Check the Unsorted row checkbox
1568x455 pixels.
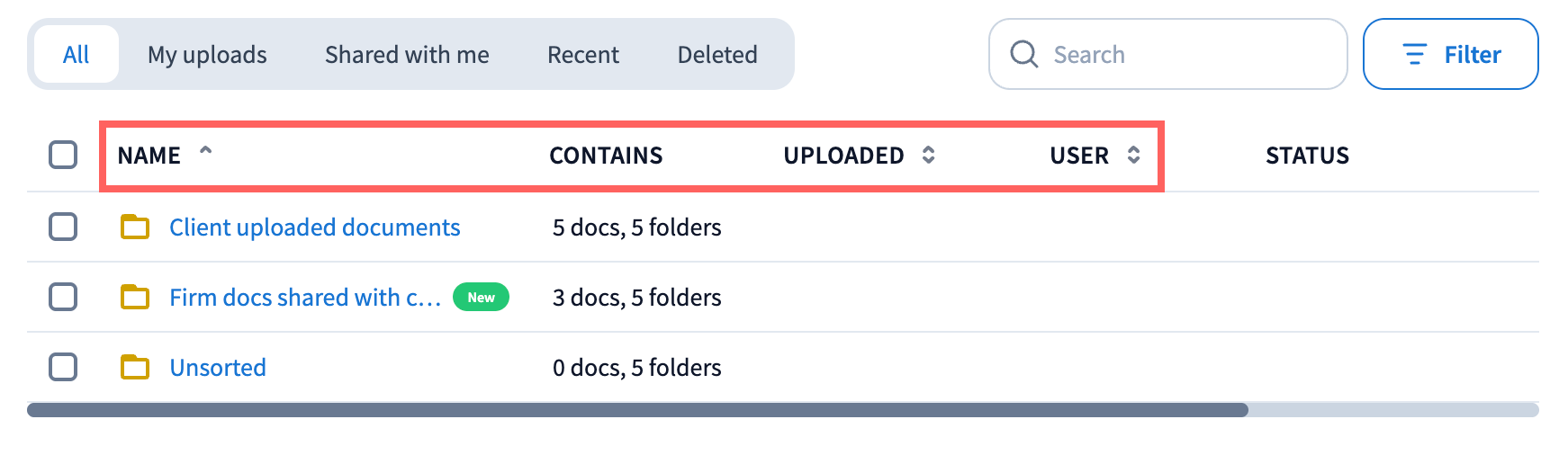[x=63, y=367]
